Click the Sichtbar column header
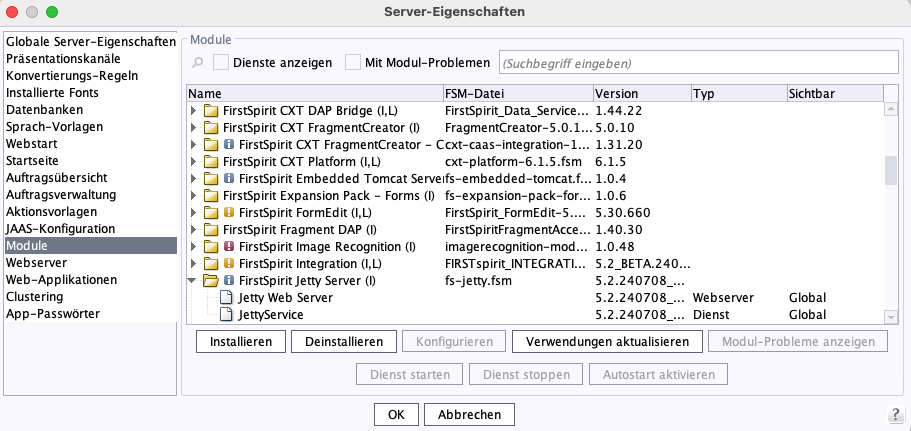Screen dimensions: 911x431 coord(835,94)
